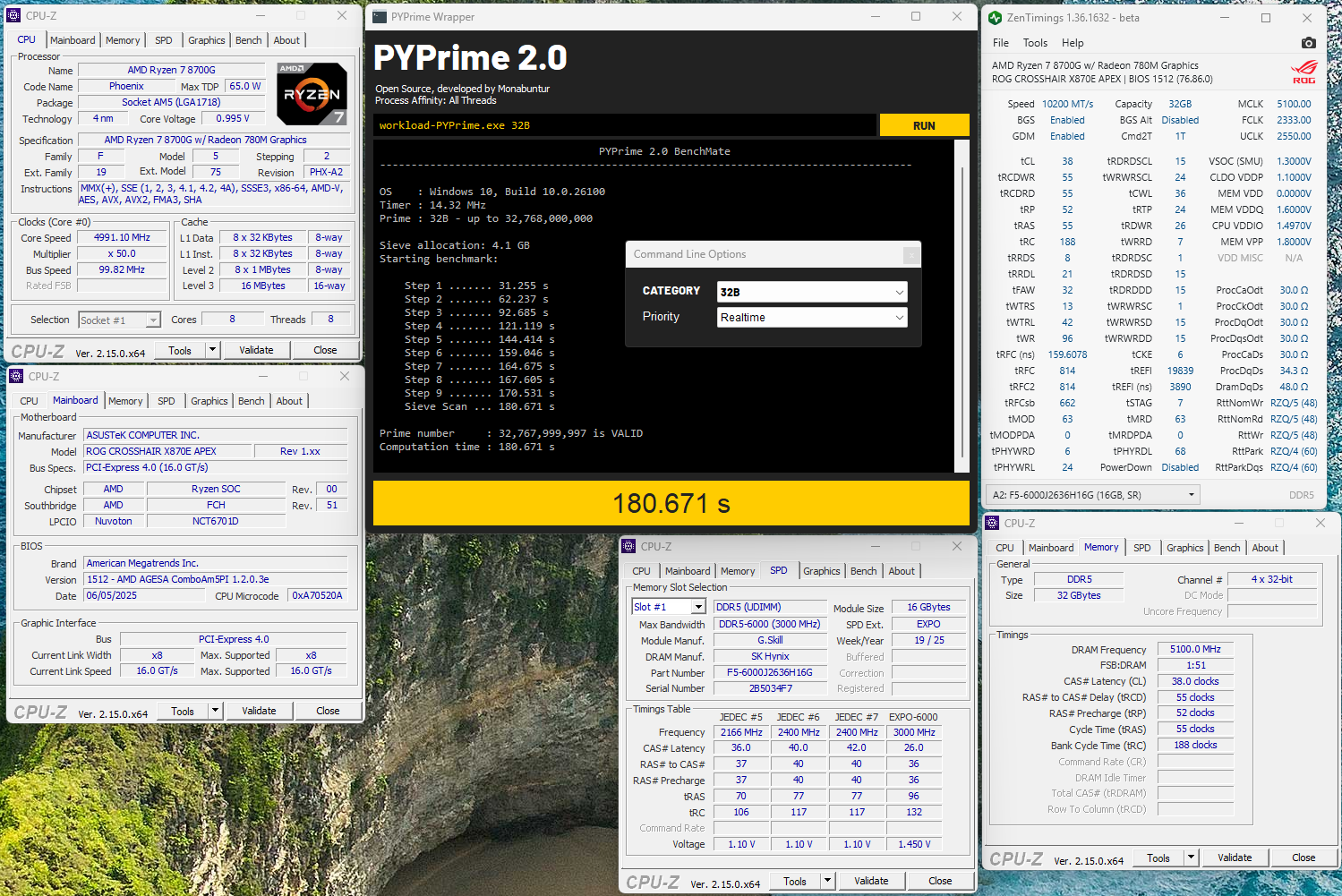1342x896 pixels.
Task: Switch to SPD tab in Memory window
Action: point(1142,548)
